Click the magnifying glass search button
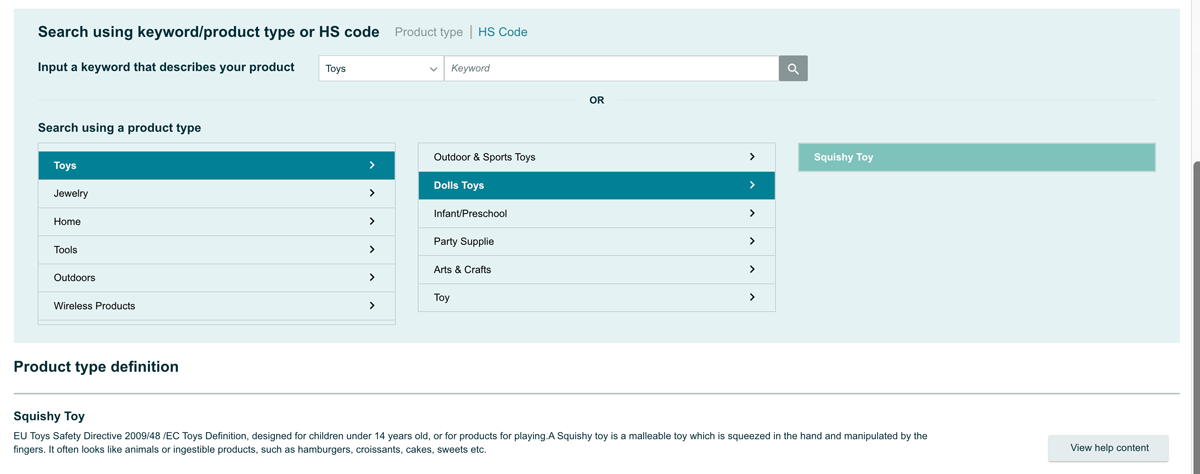 [x=793, y=69]
